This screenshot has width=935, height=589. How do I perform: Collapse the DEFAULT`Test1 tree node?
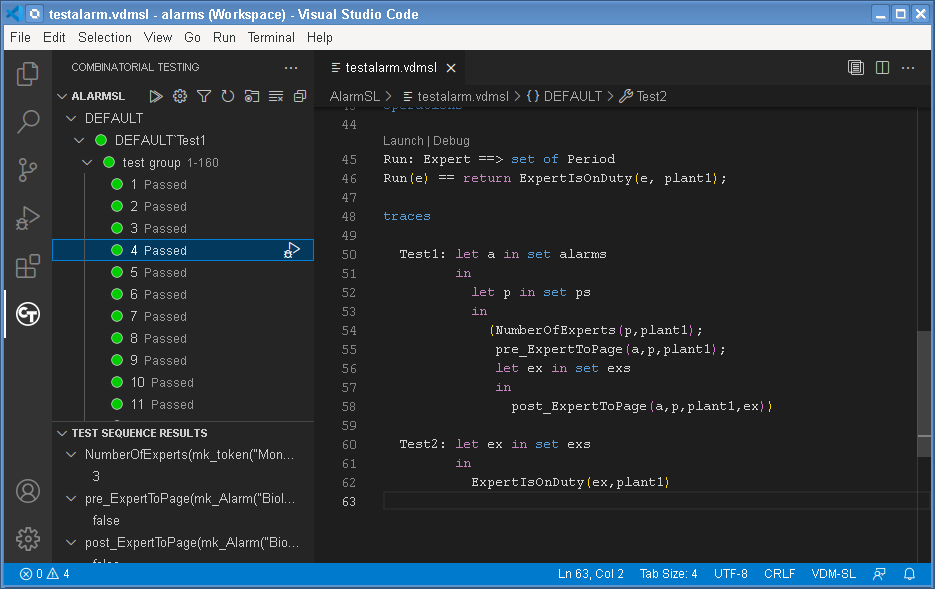tap(80, 140)
